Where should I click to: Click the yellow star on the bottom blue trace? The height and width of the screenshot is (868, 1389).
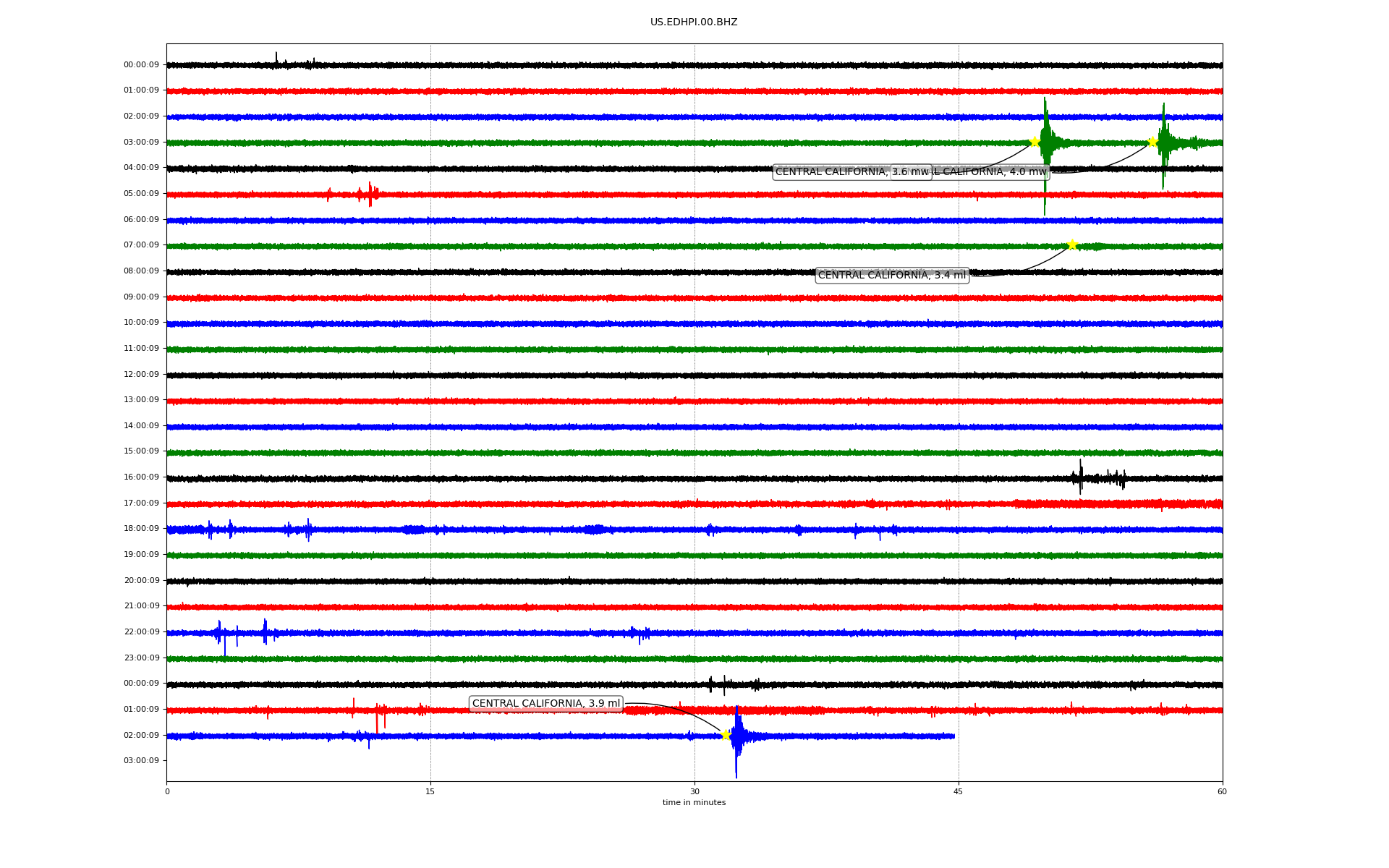726,735
